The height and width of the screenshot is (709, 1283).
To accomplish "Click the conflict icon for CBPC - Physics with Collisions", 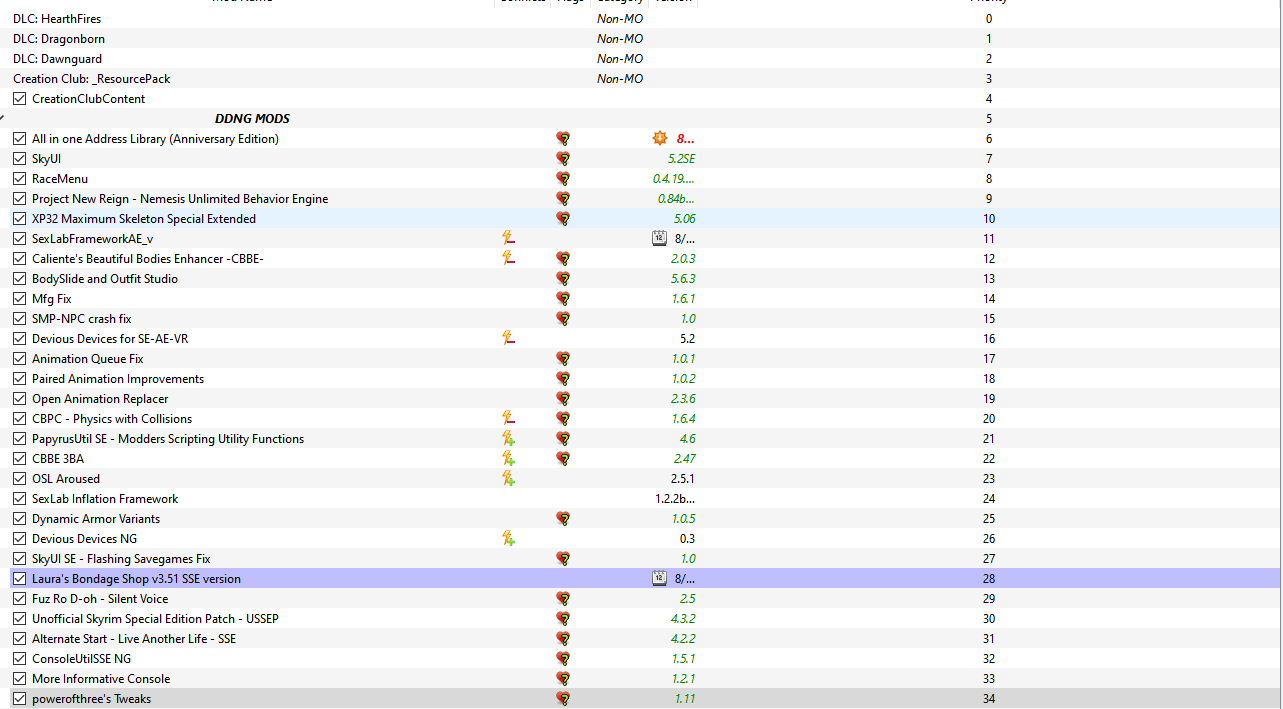I will pyautogui.click(x=509, y=418).
